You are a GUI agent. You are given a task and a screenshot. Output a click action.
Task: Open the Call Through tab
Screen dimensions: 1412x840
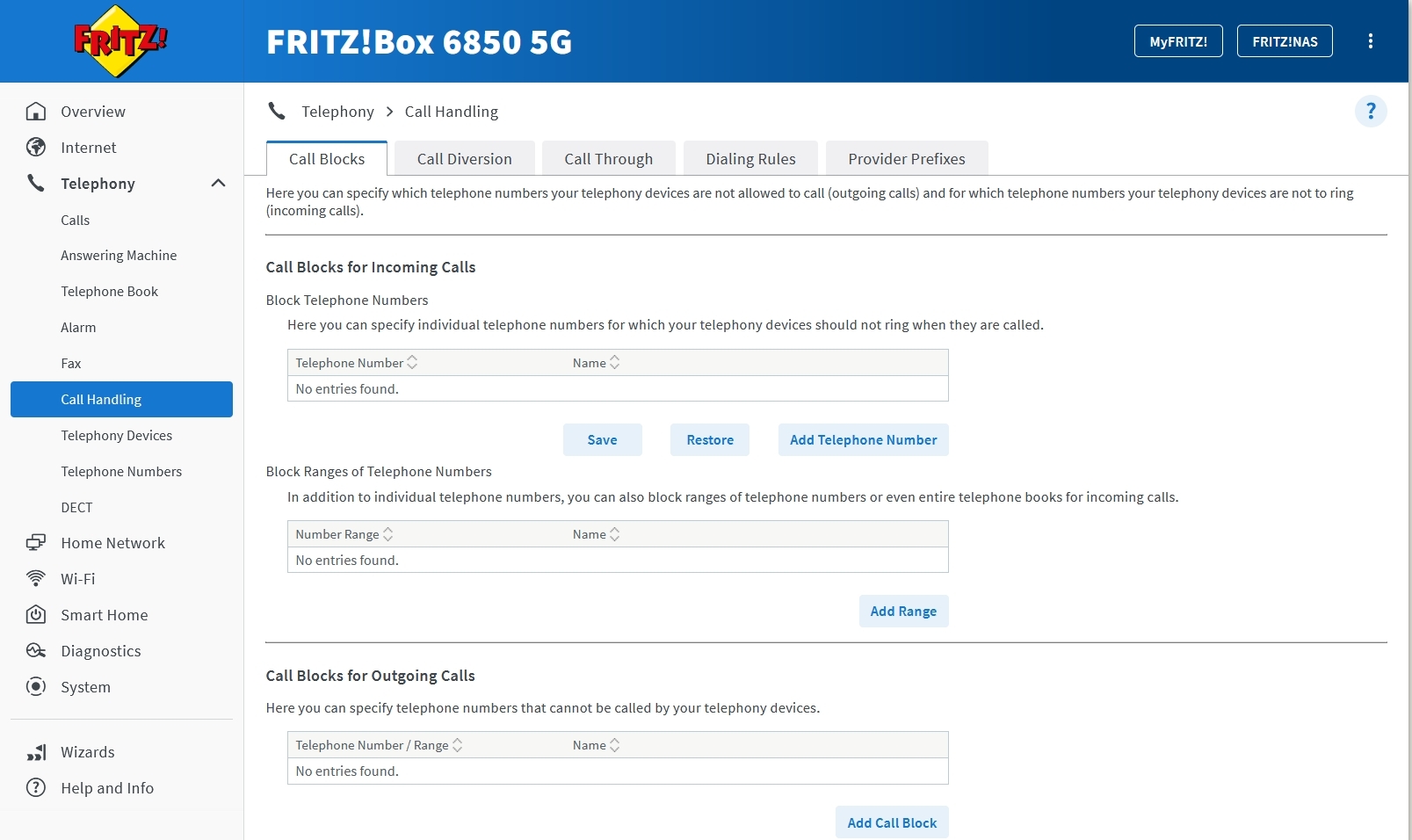[609, 159]
